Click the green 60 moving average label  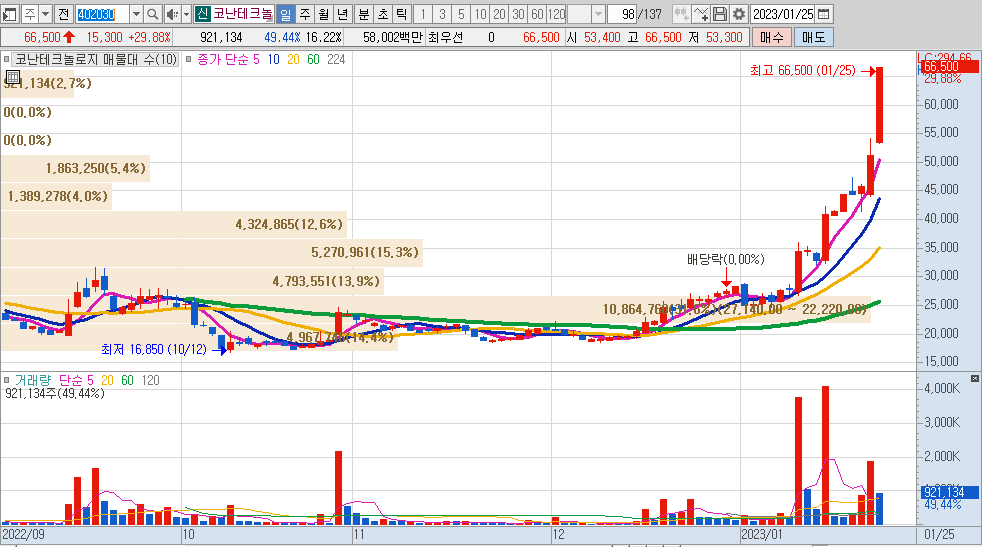(x=313, y=60)
